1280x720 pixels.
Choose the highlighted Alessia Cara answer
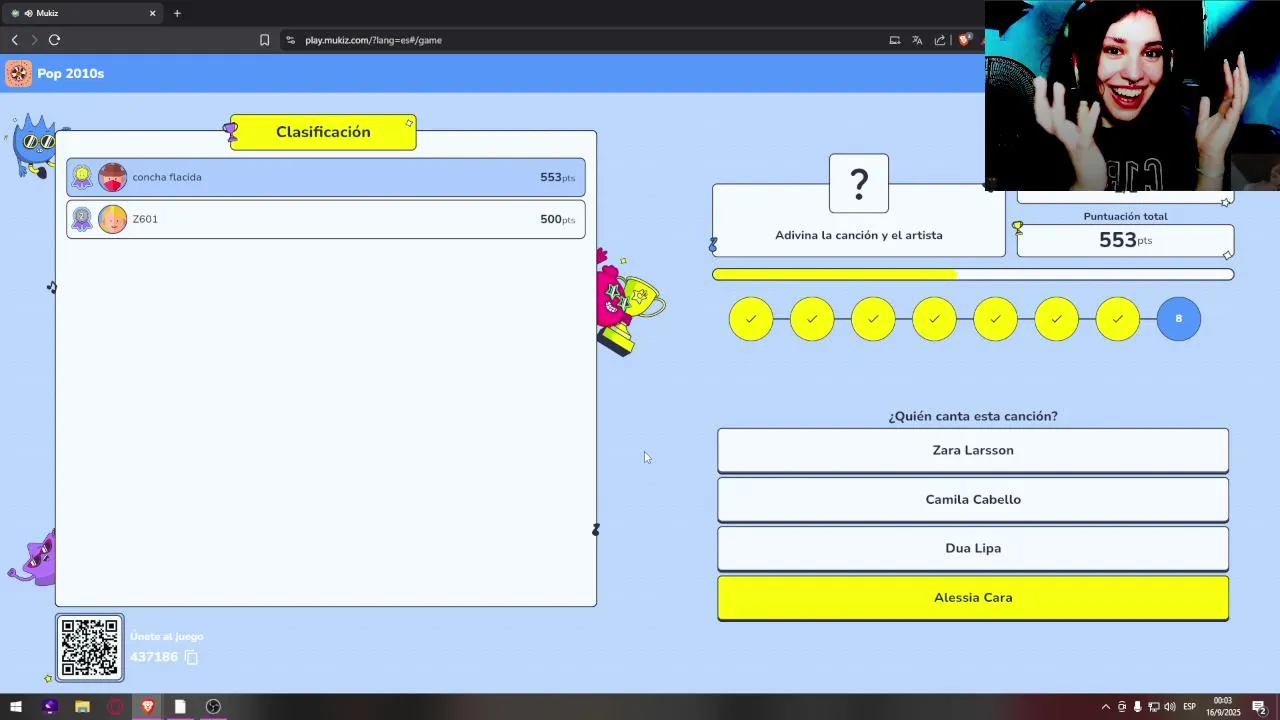(973, 597)
